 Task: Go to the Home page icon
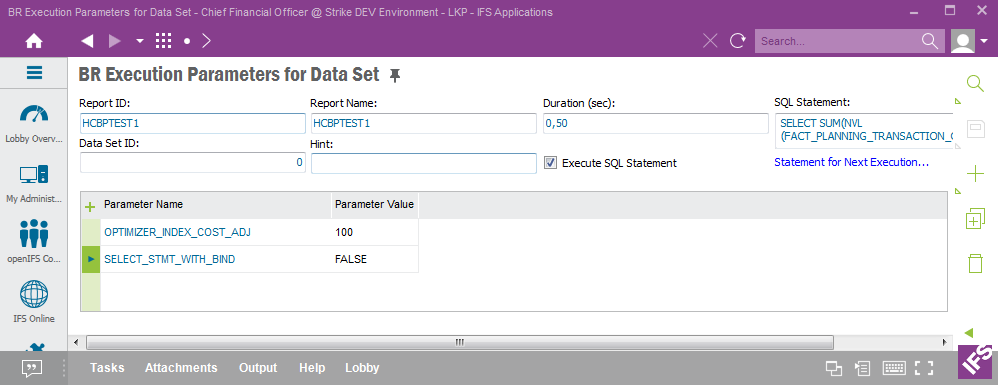tap(34, 41)
